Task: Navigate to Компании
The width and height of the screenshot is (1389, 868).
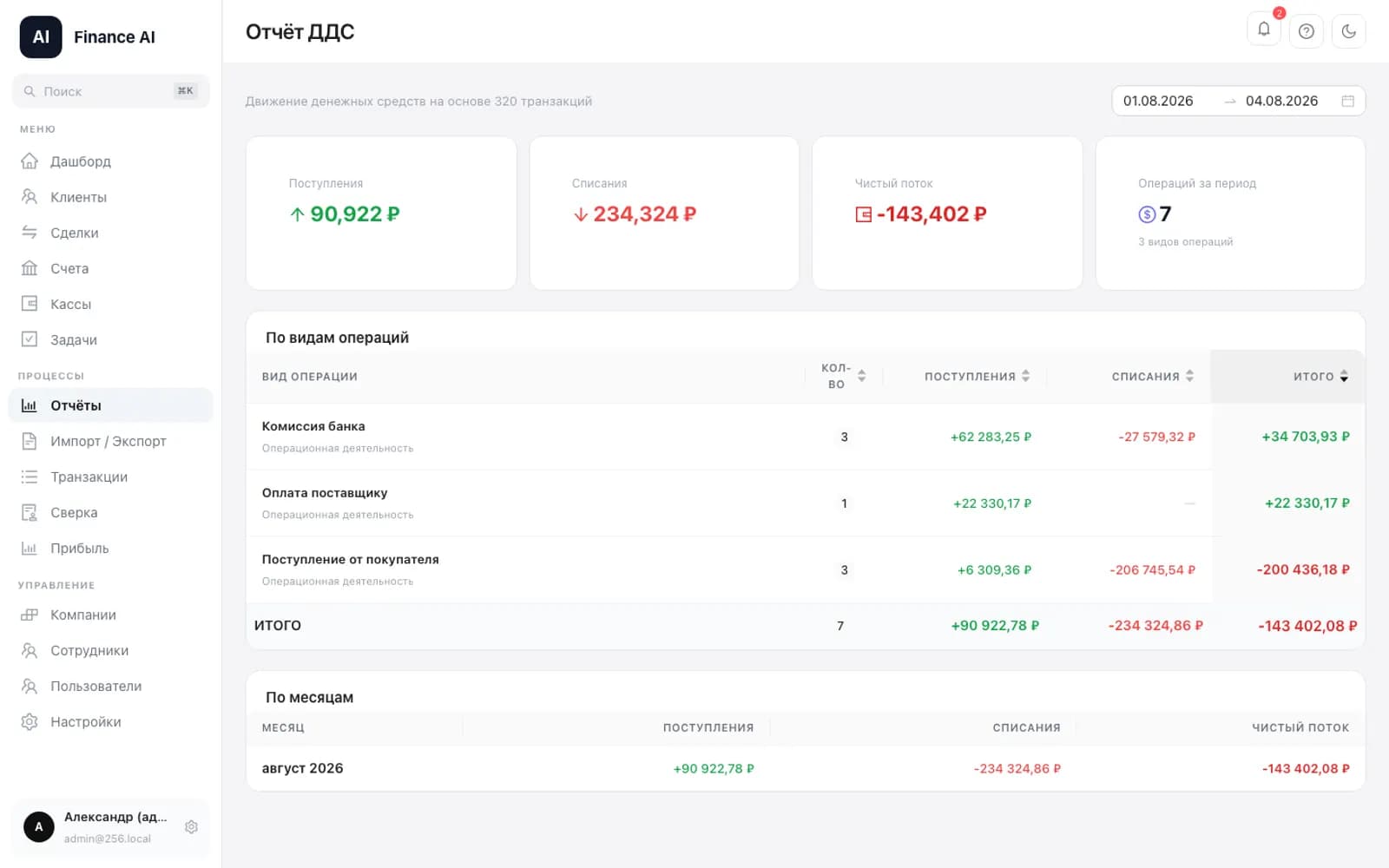Action: click(x=111, y=615)
